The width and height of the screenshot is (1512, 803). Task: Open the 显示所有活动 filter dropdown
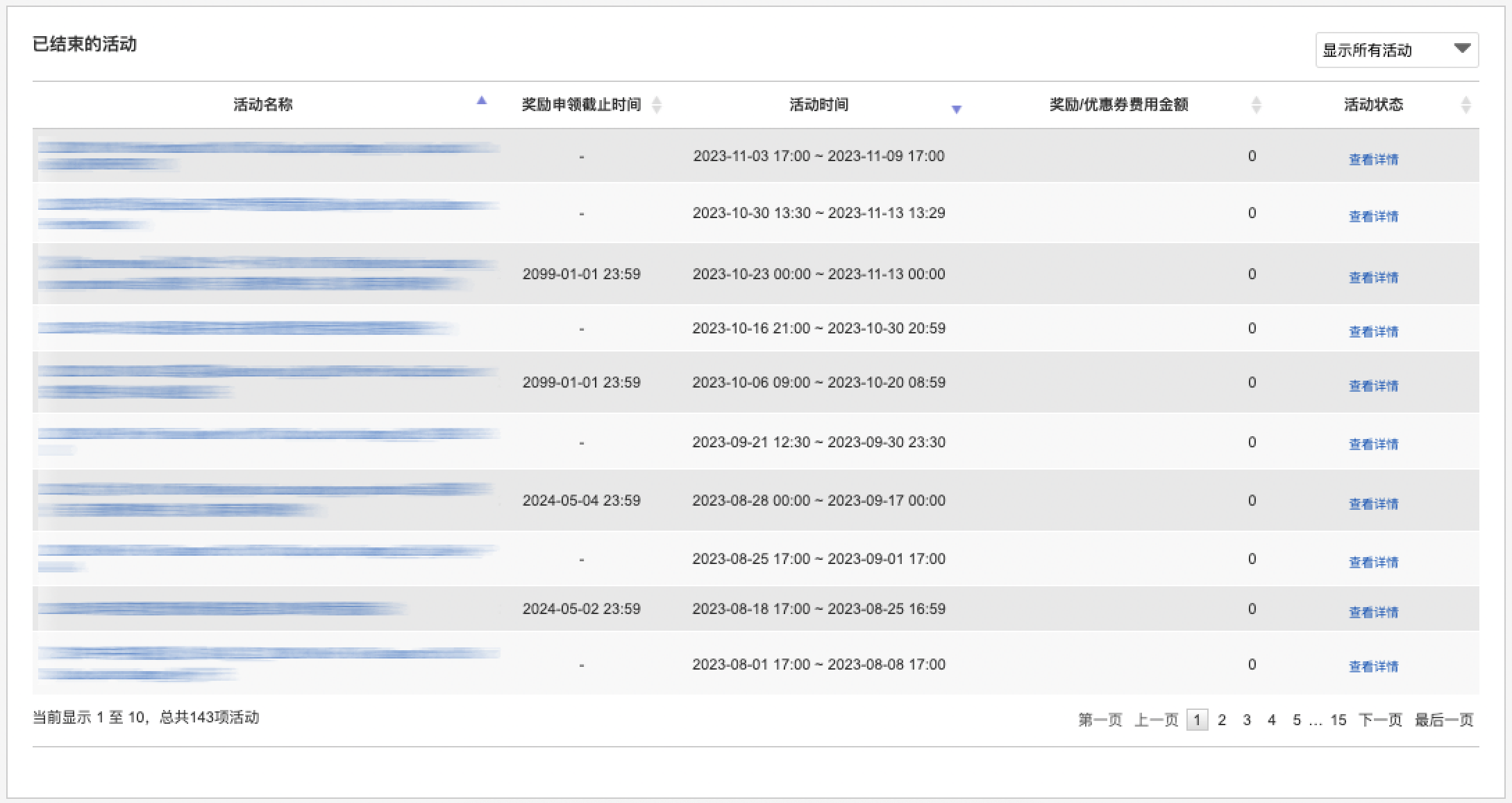pyautogui.click(x=1397, y=50)
